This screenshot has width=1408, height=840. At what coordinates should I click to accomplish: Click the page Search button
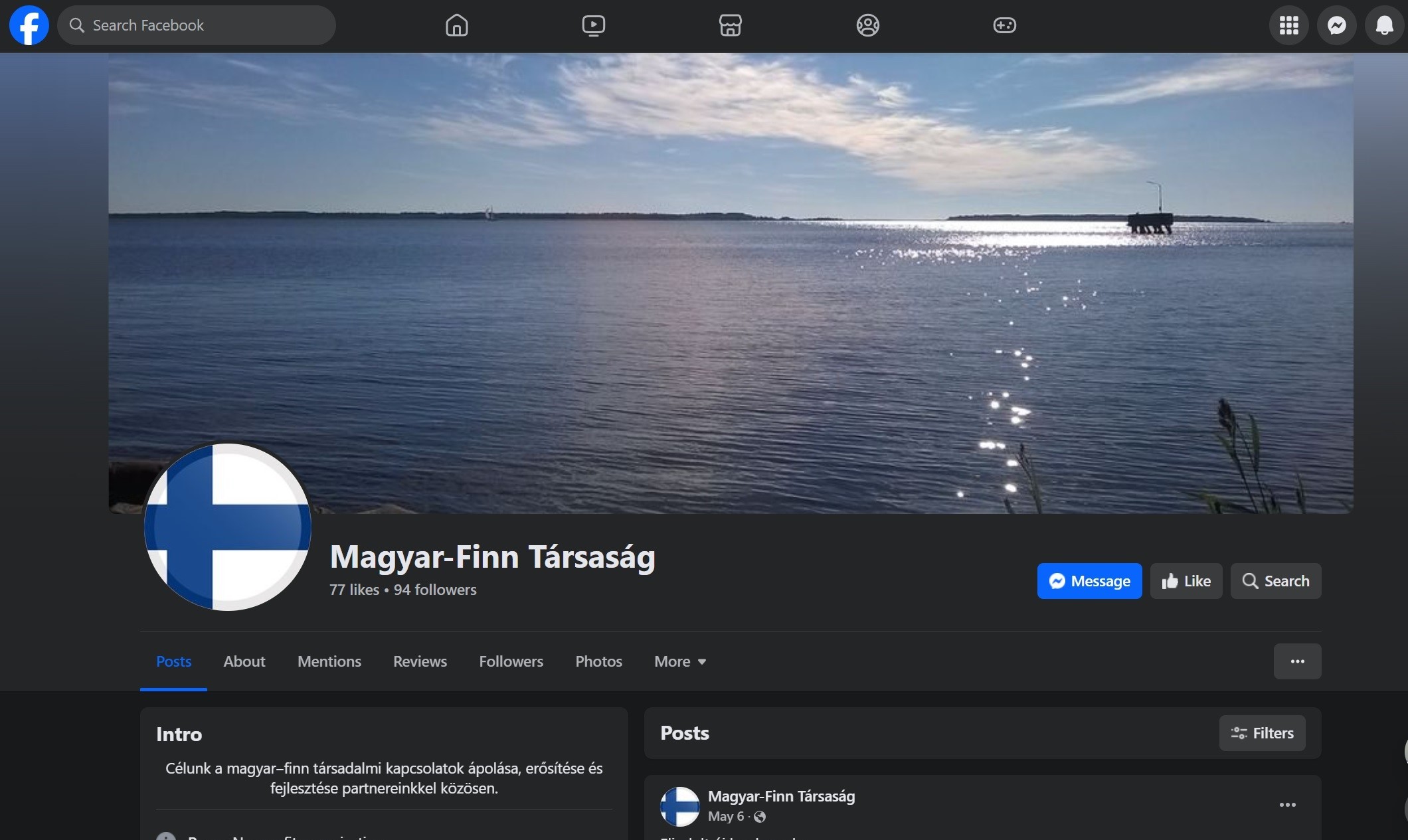click(x=1276, y=581)
